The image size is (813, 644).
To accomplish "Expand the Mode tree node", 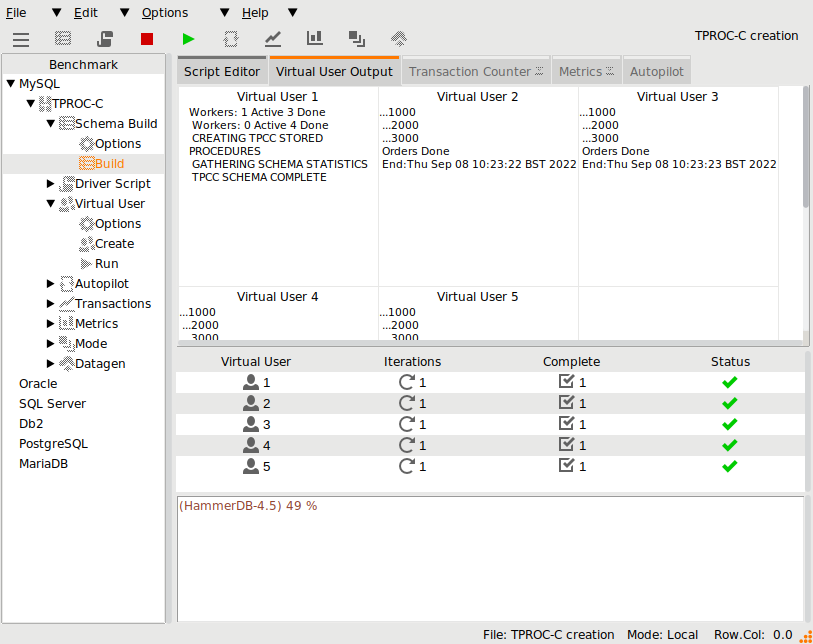I will tap(50, 344).
